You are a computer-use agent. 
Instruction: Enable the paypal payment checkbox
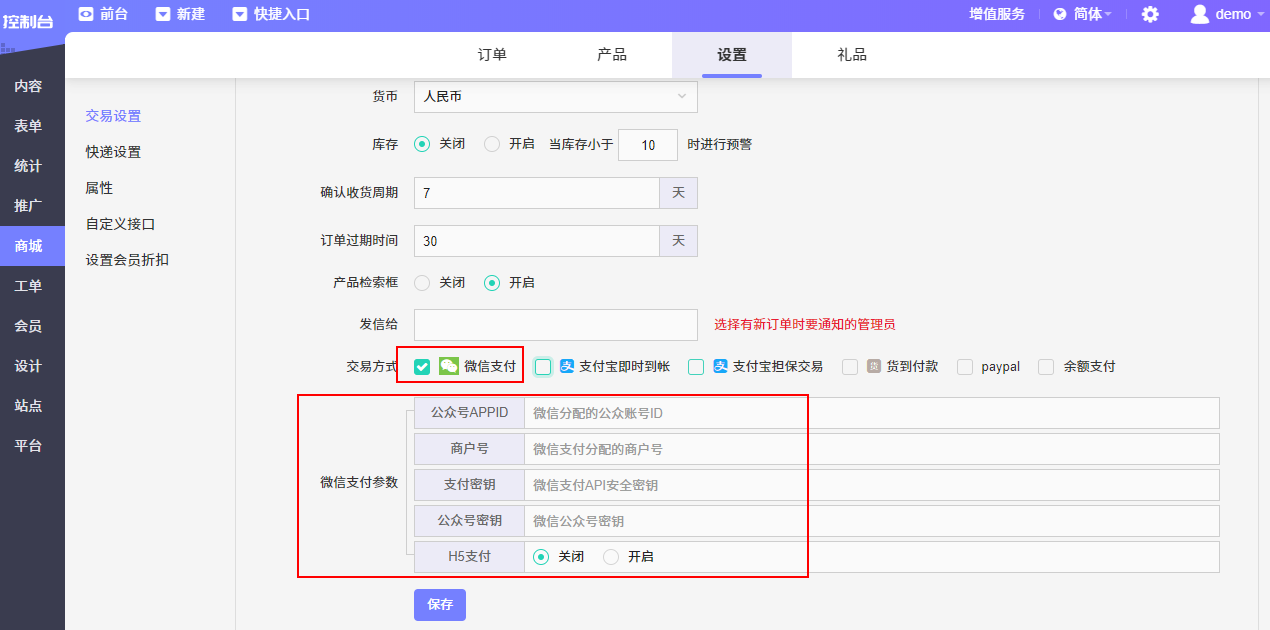click(x=965, y=367)
